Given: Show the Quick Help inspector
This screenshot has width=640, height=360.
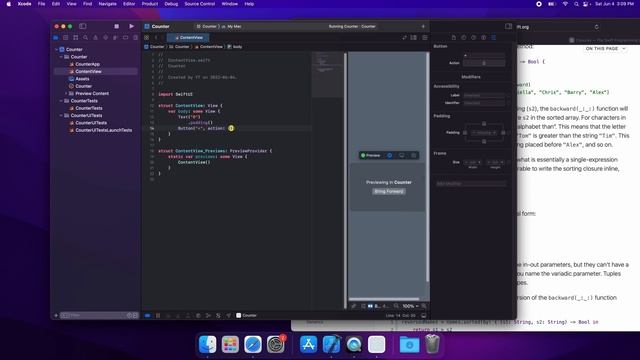Looking at the screenshot, I should [x=473, y=38].
